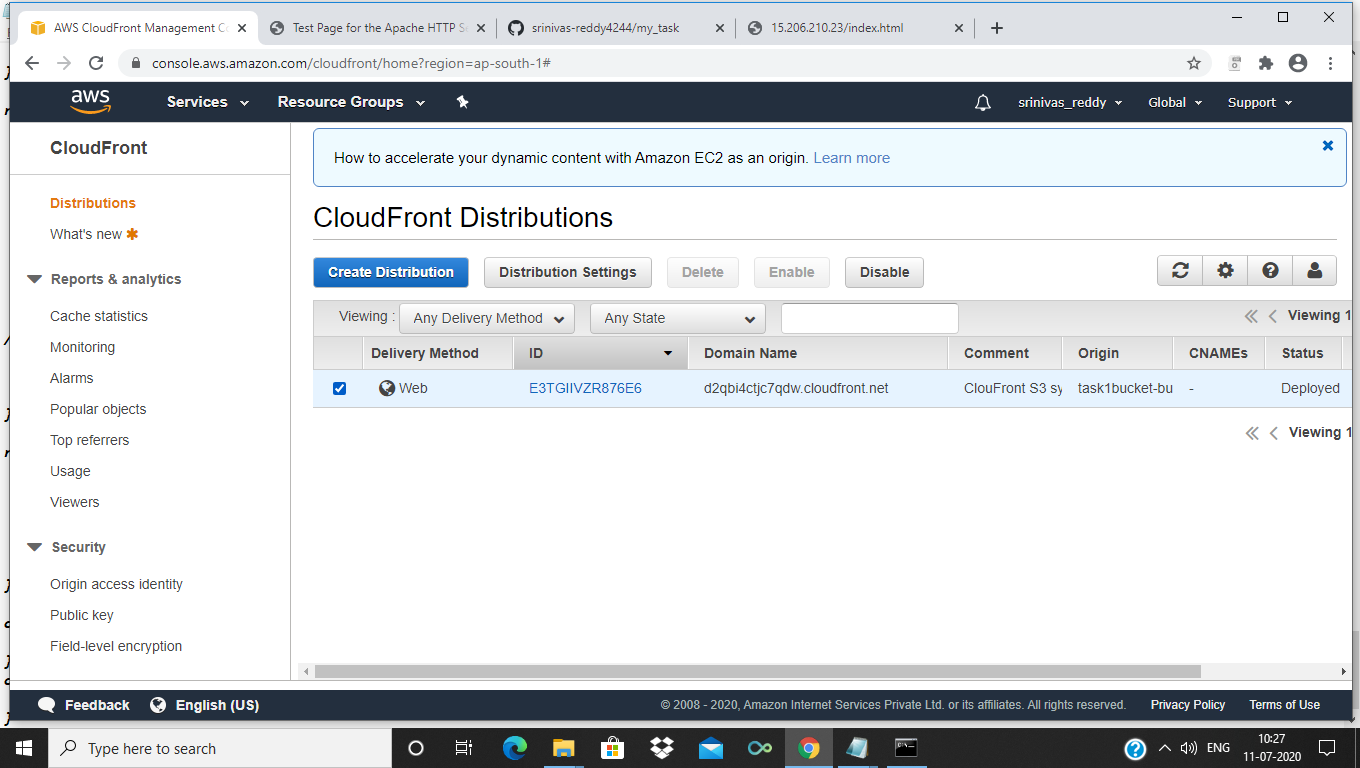
Task: Open the volume control in system tray
Action: 1189,748
